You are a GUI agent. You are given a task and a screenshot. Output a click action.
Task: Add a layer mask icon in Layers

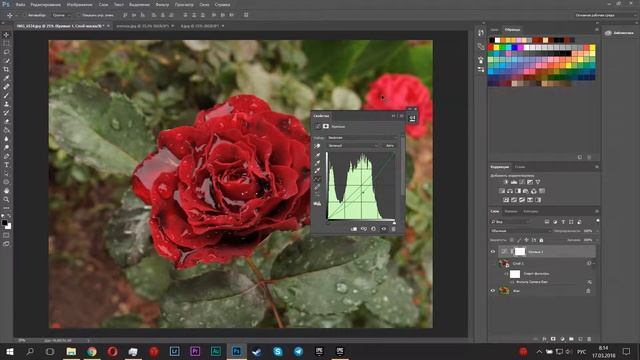[553, 339]
